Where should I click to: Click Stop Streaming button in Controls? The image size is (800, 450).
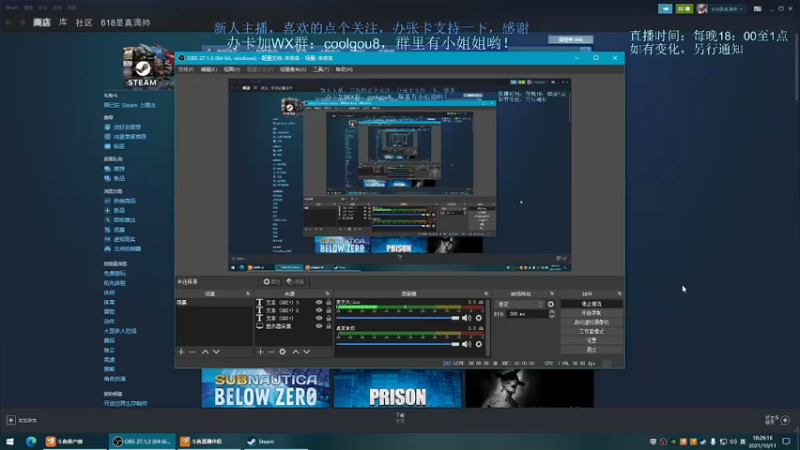pyautogui.click(x=591, y=304)
